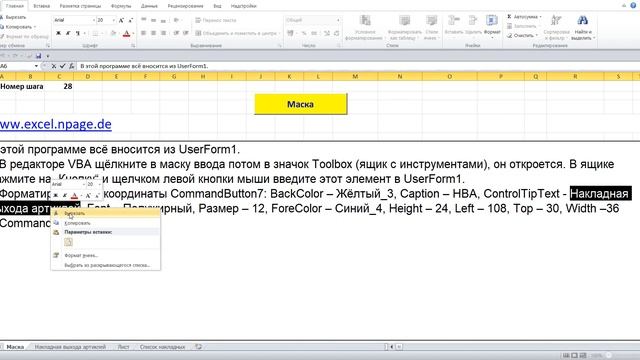Click the ribbon fill color bucket icon
This screenshot has width=640, height=360.
tap(113, 33)
